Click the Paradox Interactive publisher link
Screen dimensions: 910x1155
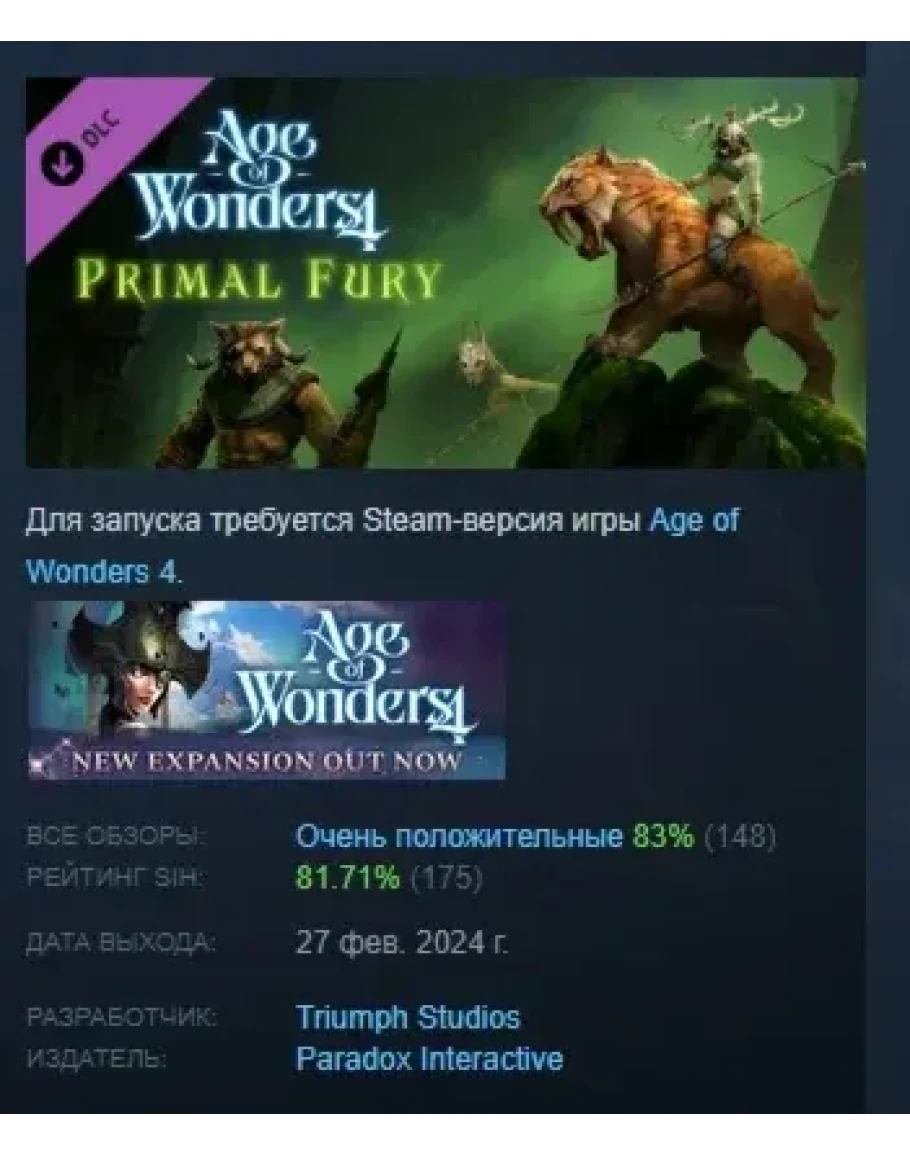click(429, 1059)
